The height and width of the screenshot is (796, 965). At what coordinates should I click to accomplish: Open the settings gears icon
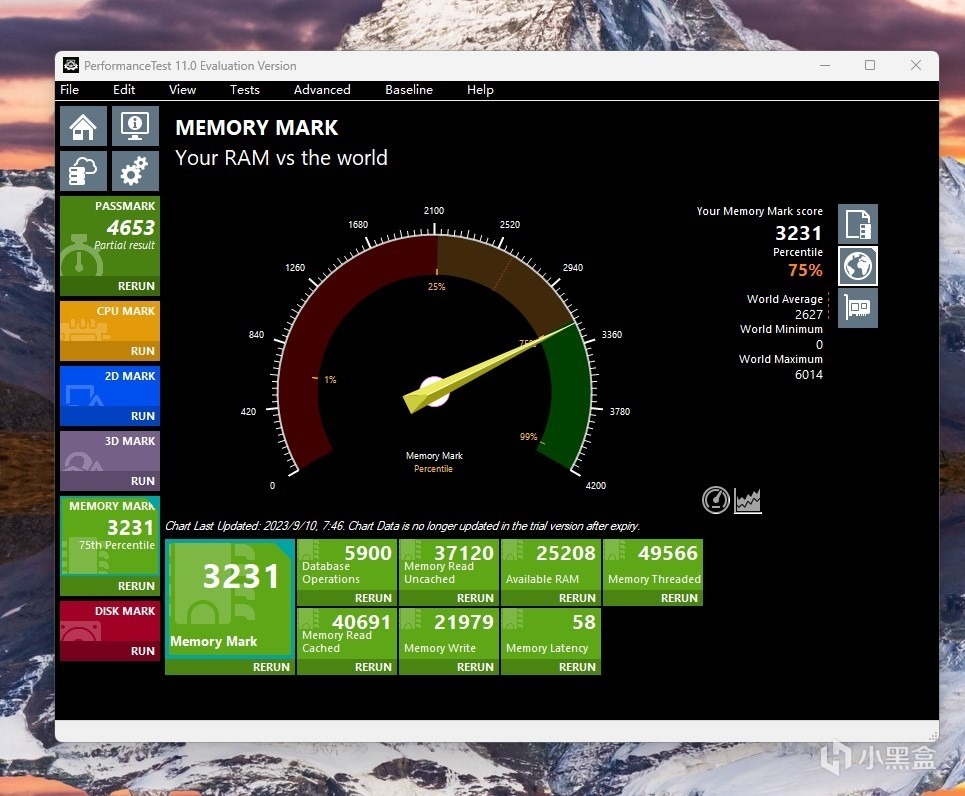coord(135,171)
